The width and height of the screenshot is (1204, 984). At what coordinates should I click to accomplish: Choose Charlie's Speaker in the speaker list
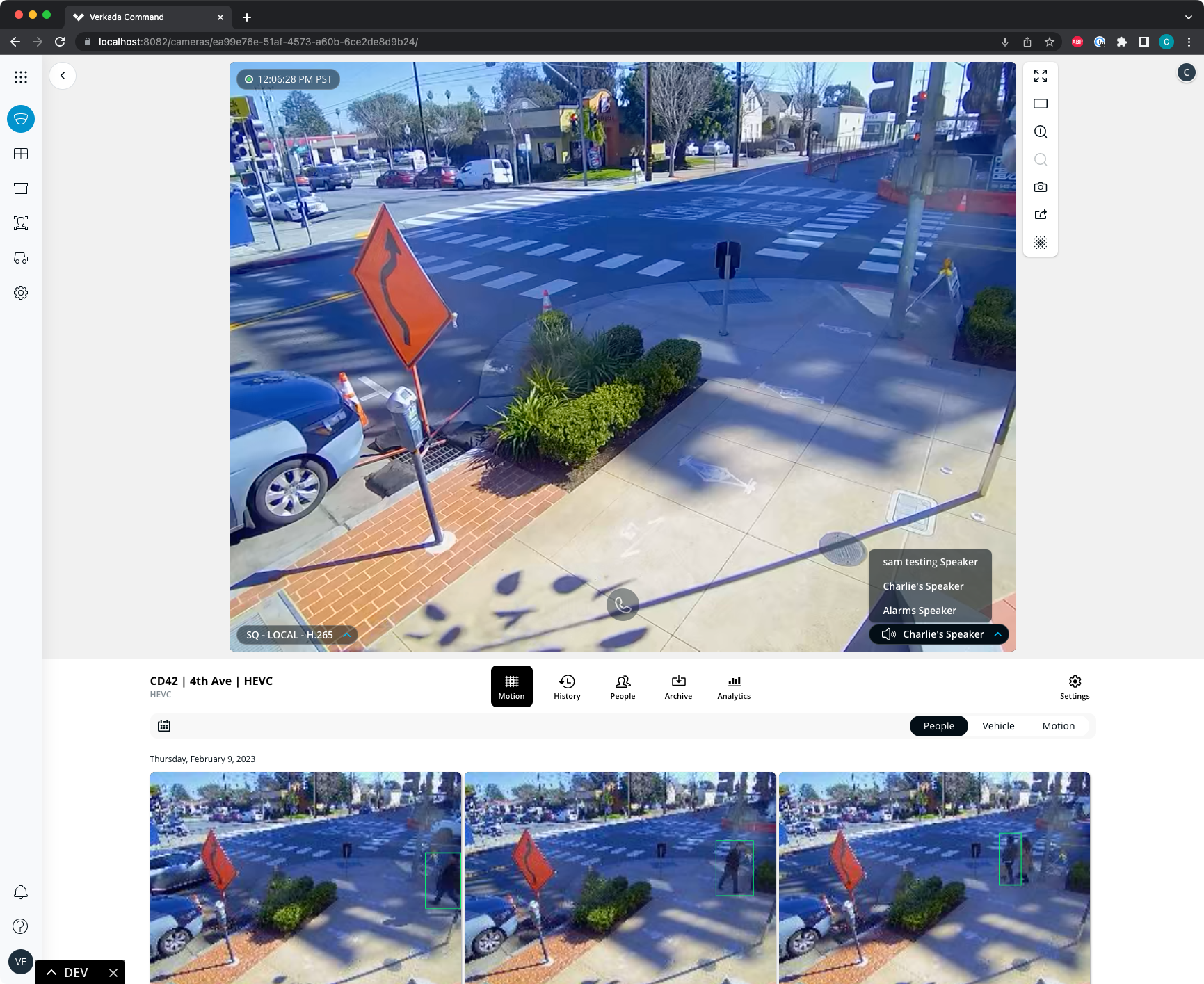click(x=930, y=586)
